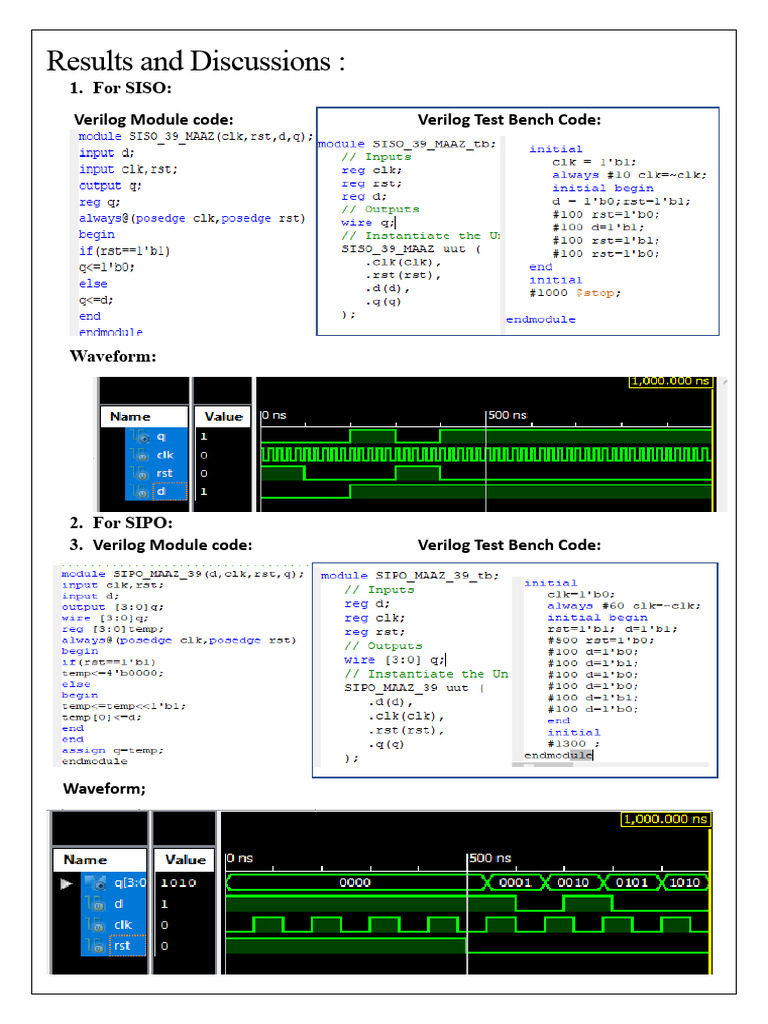This screenshot has height=1024, width=768.
Task: Select signal name clk in SISO waveform
Action: (x=165, y=455)
